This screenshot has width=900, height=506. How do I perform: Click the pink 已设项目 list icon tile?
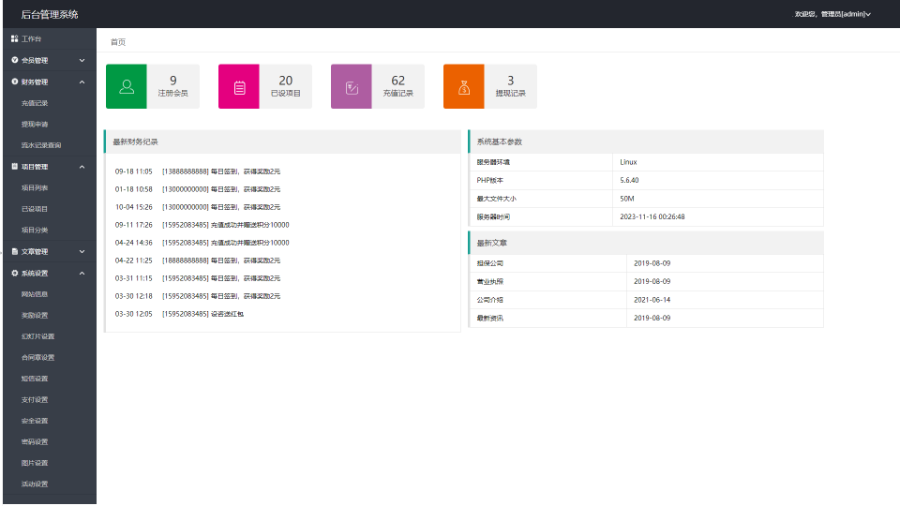(x=239, y=87)
